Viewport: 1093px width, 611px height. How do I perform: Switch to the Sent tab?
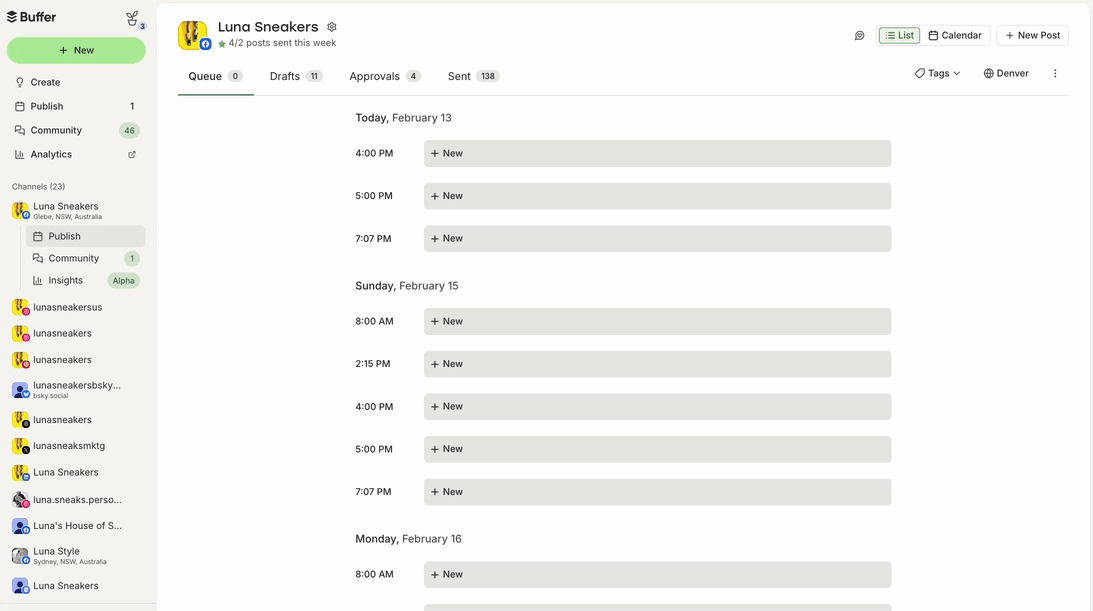[x=473, y=76]
